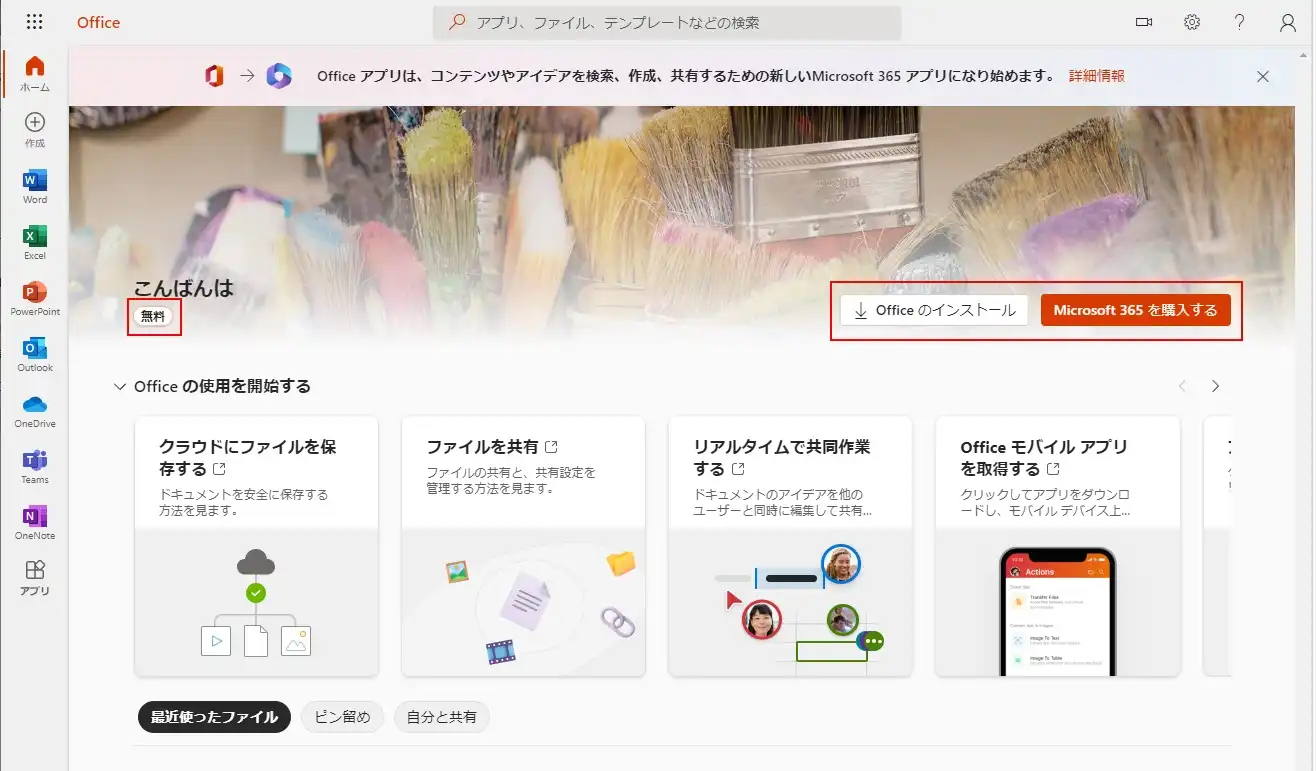Screen dimensions: 1316x771
Task: Click the previous cards left arrow
Action: 1183,386
